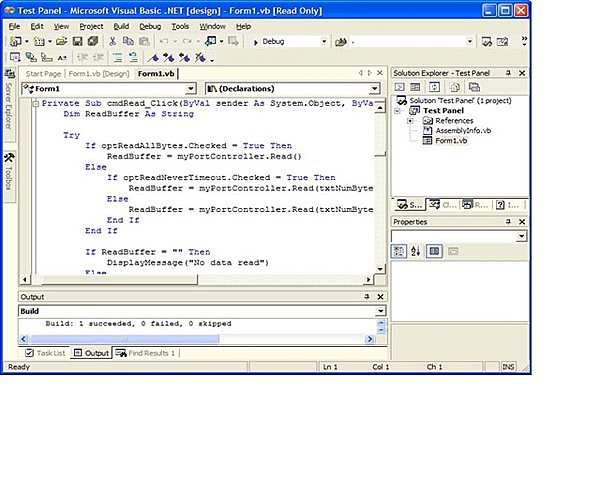Pin the Output panel (auto hide)

click(367, 297)
